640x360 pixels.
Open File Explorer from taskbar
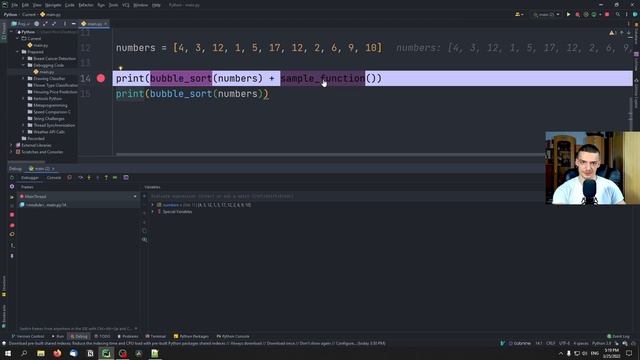[x=41, y=353]
